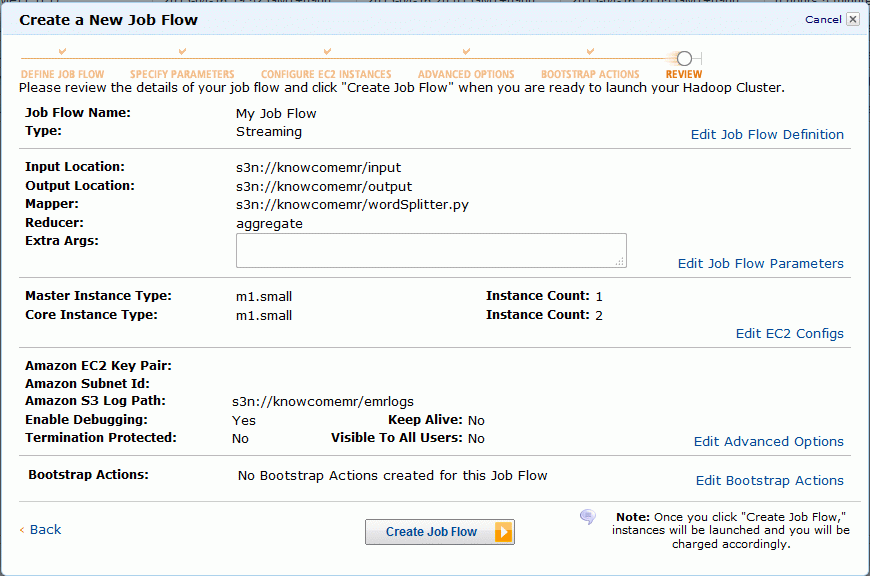Click the orange arrow on Create Job Flow
The height and width of the screenshot is (576, 870).
tap(503, 532)
